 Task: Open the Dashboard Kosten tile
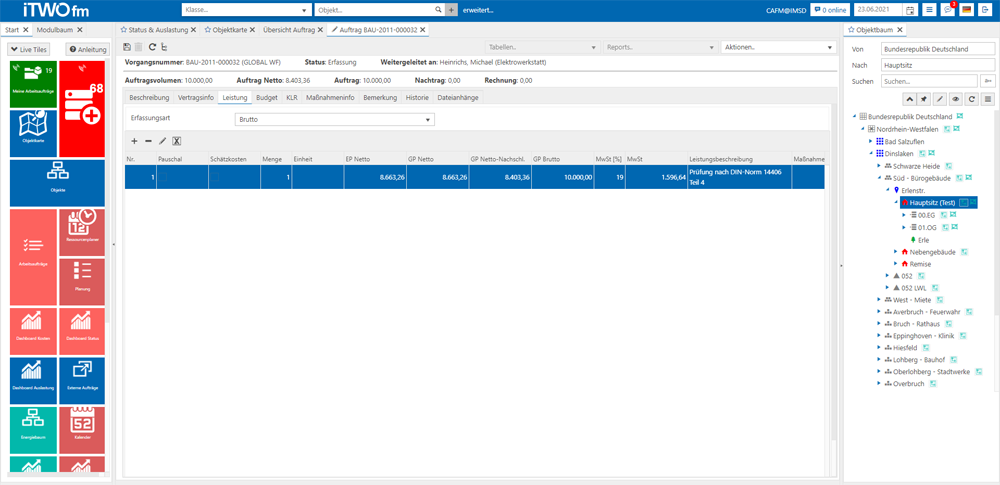[x=33, y=331]
